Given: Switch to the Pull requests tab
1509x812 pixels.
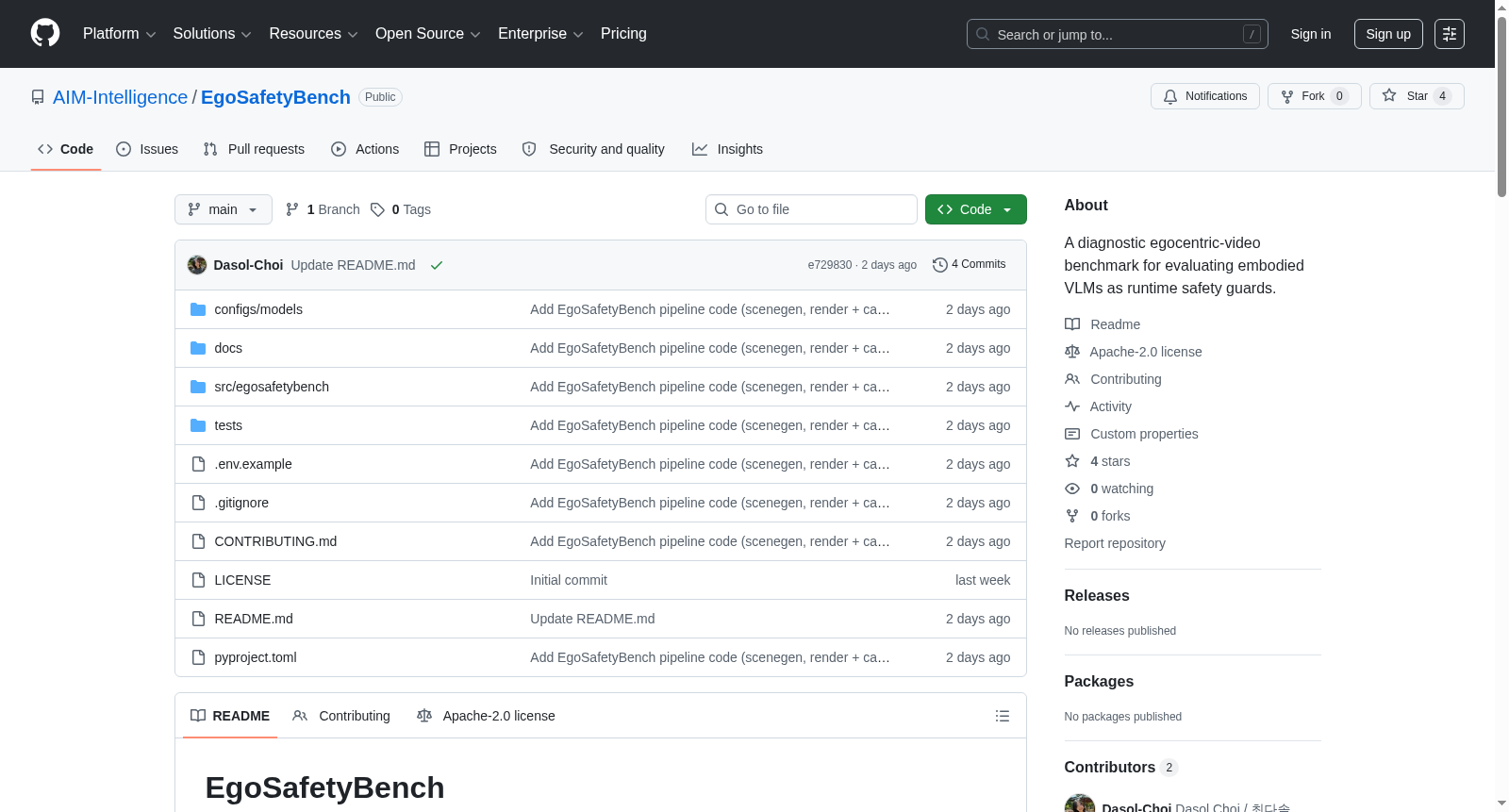Looking at the screenshot, I should click(254, 149).
